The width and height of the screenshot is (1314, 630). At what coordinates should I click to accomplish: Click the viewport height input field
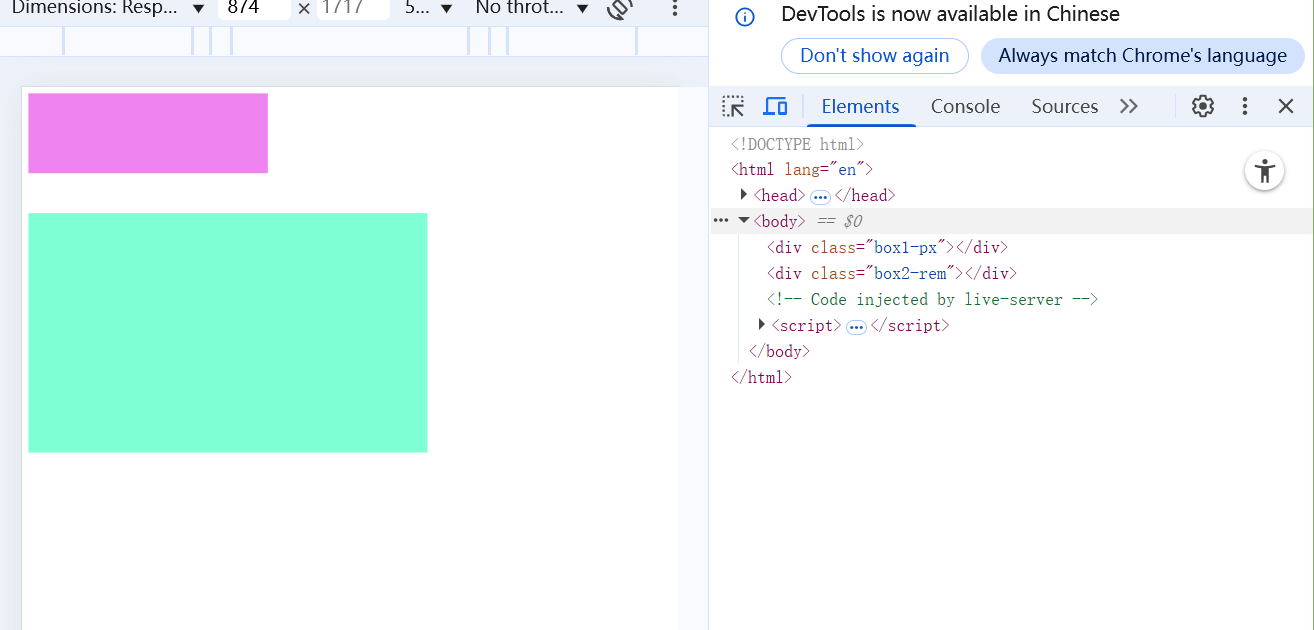(353, 8)
